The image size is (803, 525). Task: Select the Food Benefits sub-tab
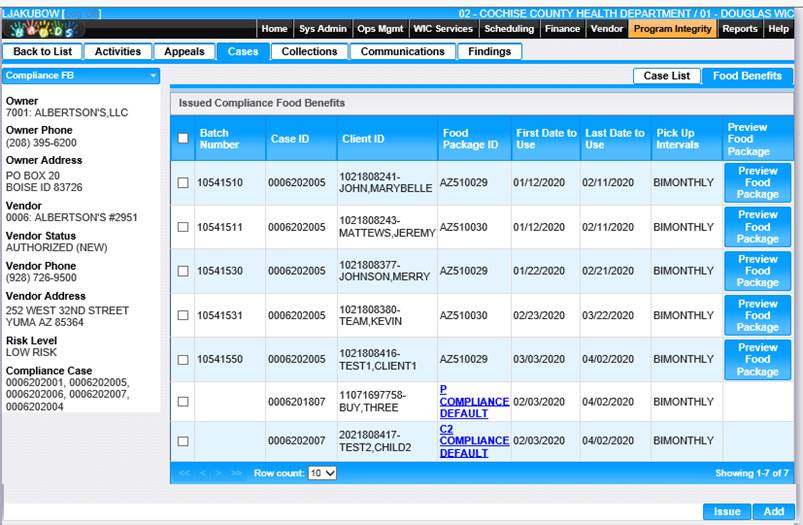pyautogui.click(x=747, y=76)
